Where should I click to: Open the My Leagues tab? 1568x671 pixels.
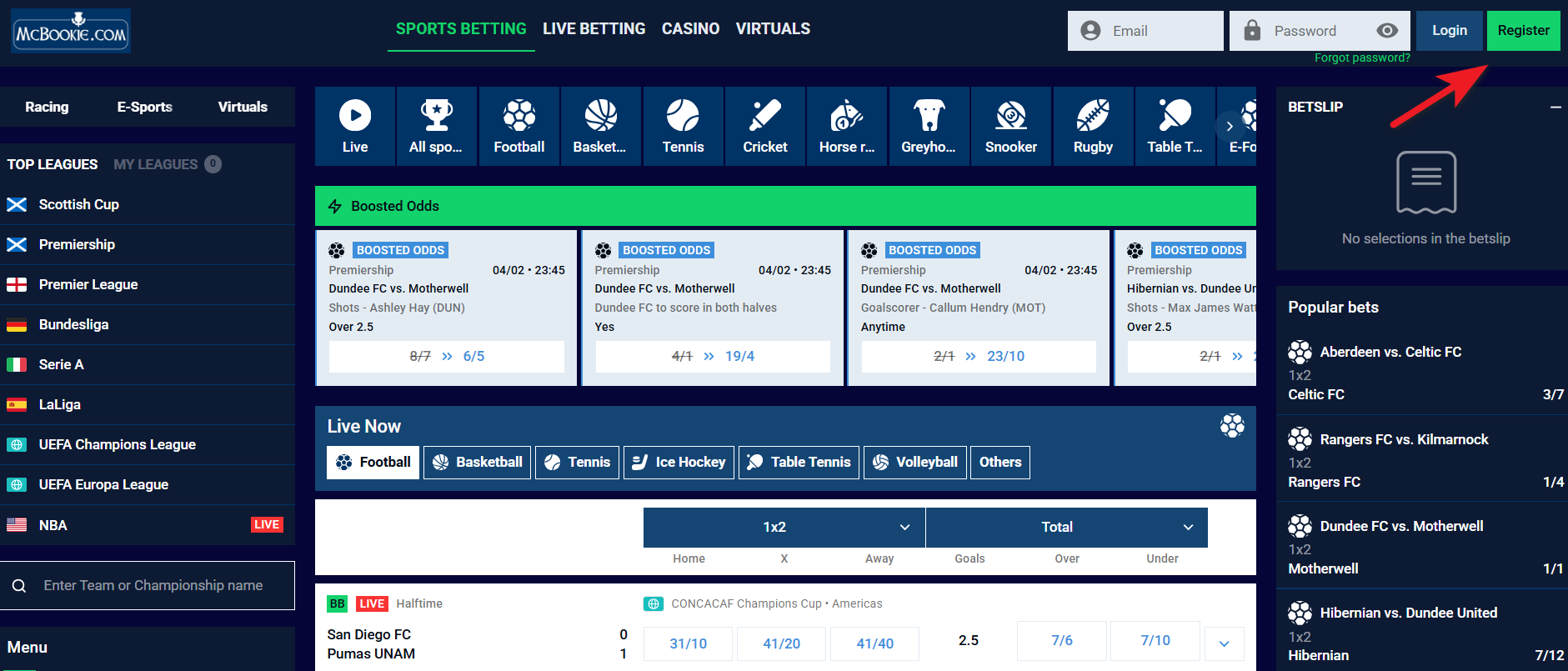156,164
